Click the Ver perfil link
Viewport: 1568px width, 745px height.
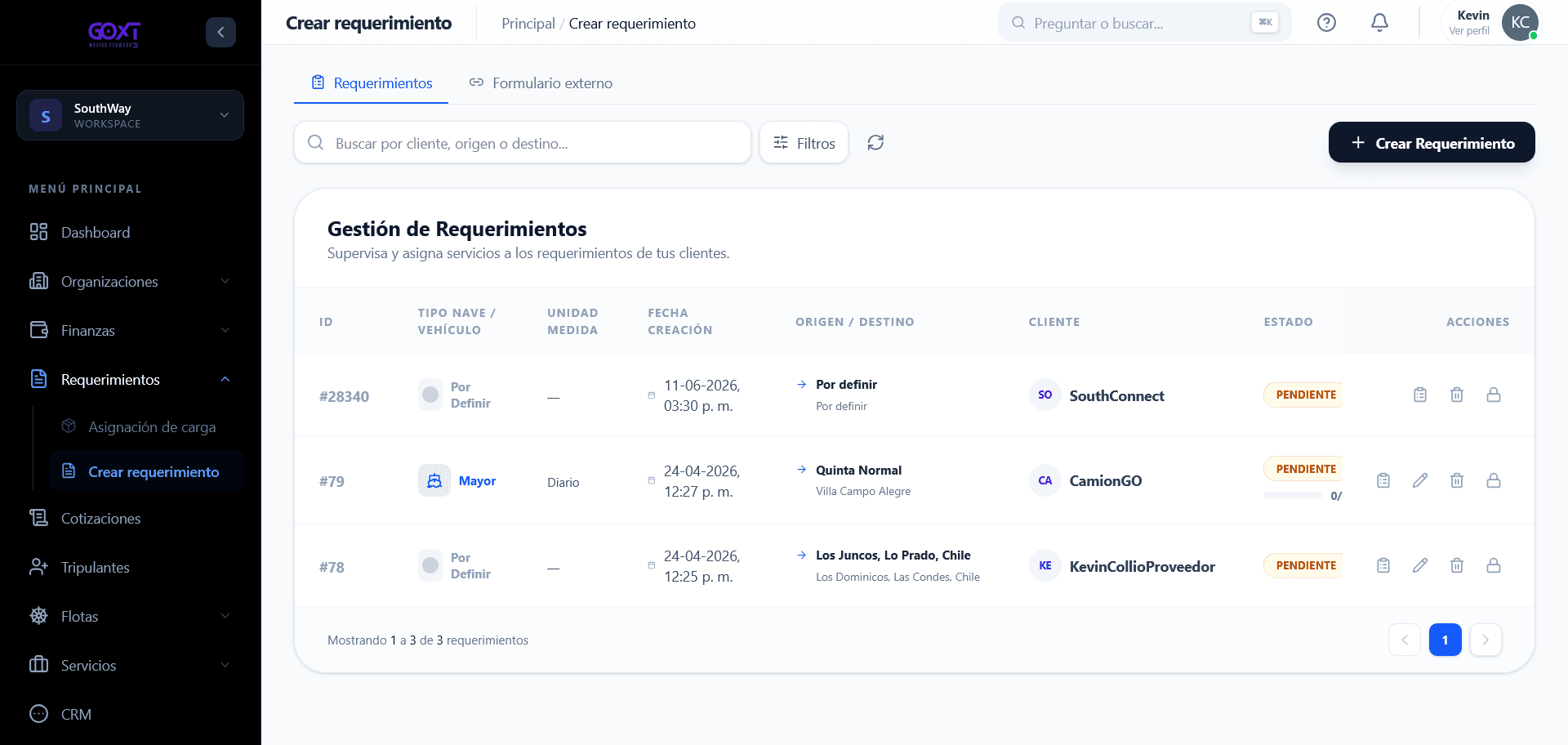1469,31
